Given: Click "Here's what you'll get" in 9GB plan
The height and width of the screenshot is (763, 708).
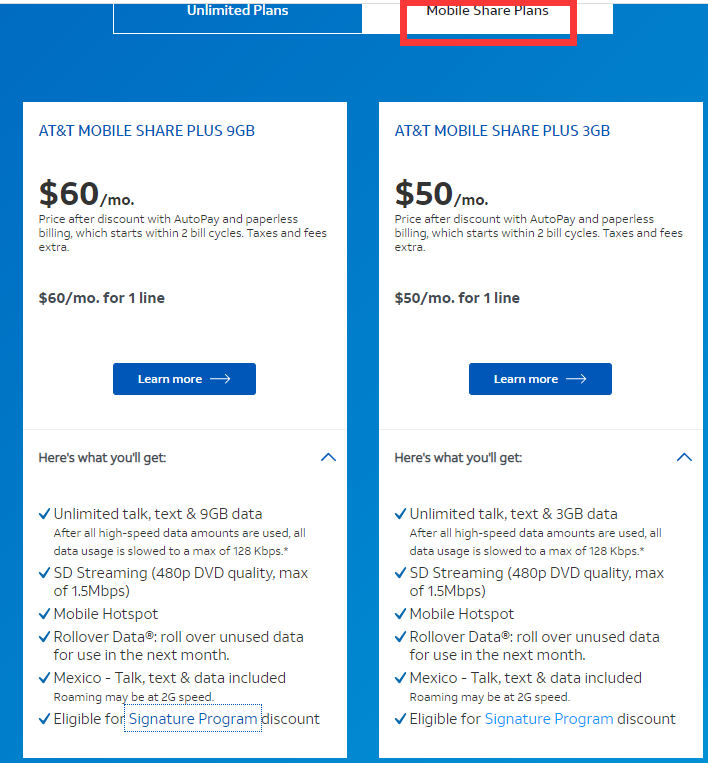Looking at the screenshot, I should [102, 458].
